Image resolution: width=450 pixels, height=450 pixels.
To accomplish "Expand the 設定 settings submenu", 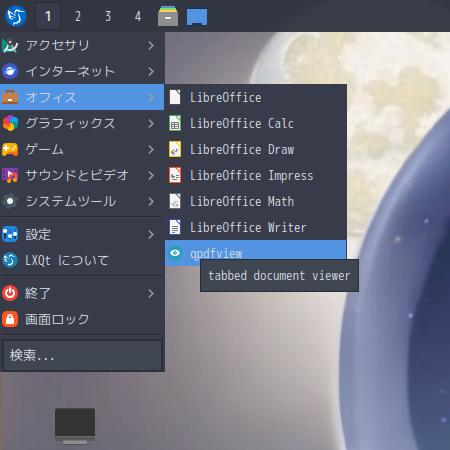I will (82, 234).
